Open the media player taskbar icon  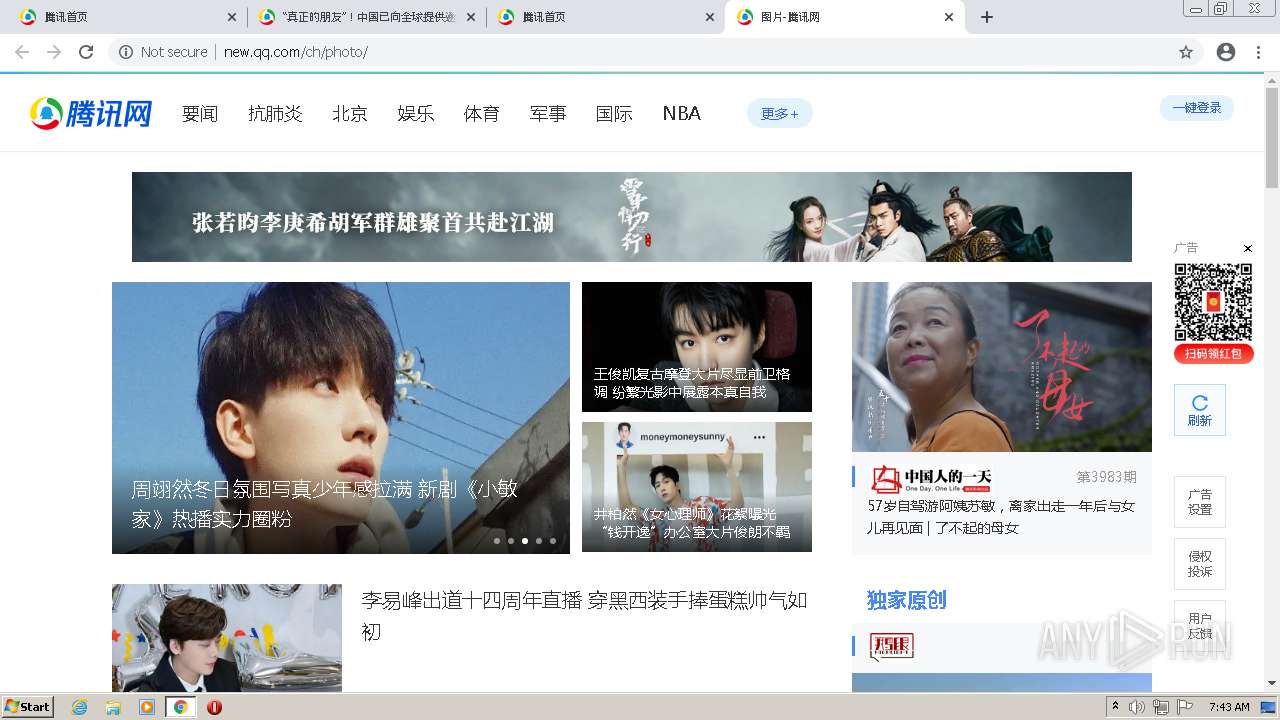tap(147, 707)
